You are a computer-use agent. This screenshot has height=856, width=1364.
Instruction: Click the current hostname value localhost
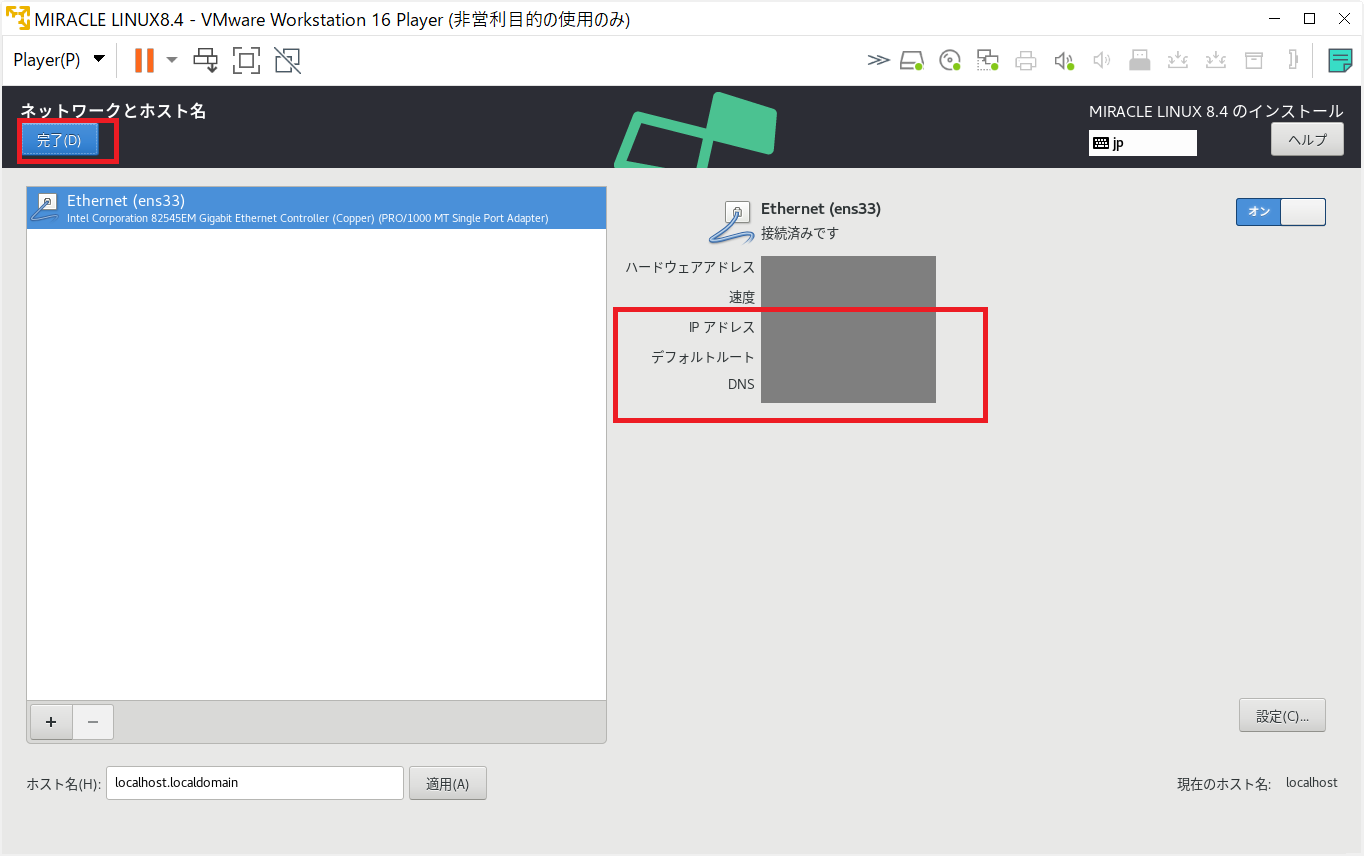pyautogui.click(x=1311, y=783)
